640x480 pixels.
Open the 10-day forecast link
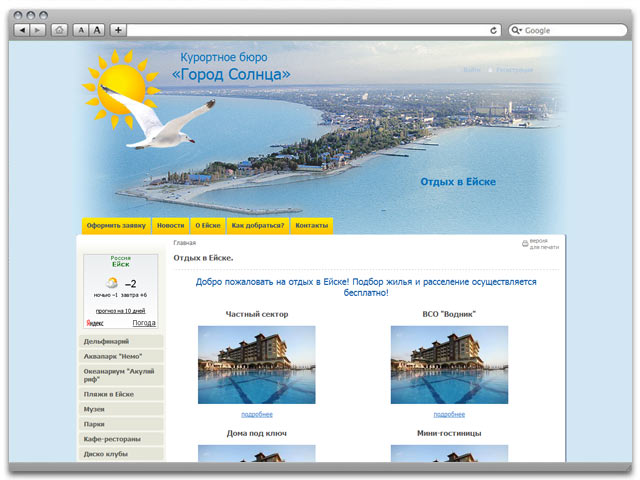(120, 311)
